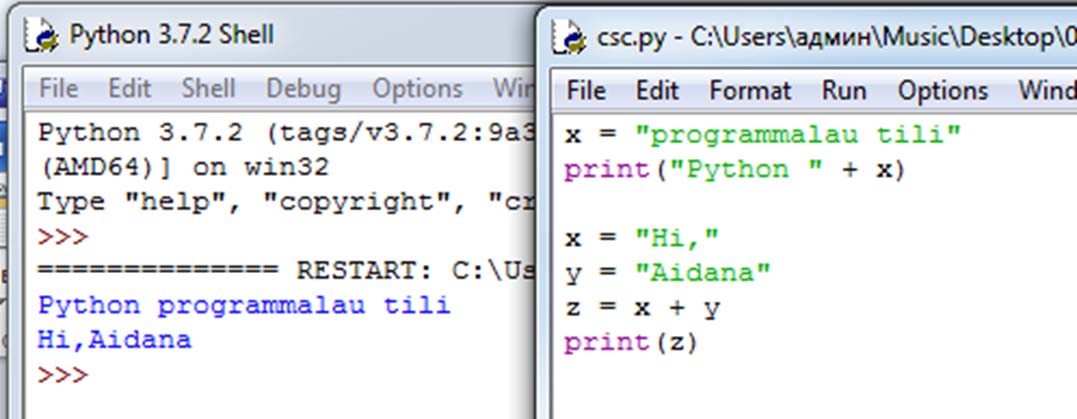The width and height of the screenshot is (1077, 419).
Task: Click the y = "Aidana" code line
Action: [x=668, y=273]
